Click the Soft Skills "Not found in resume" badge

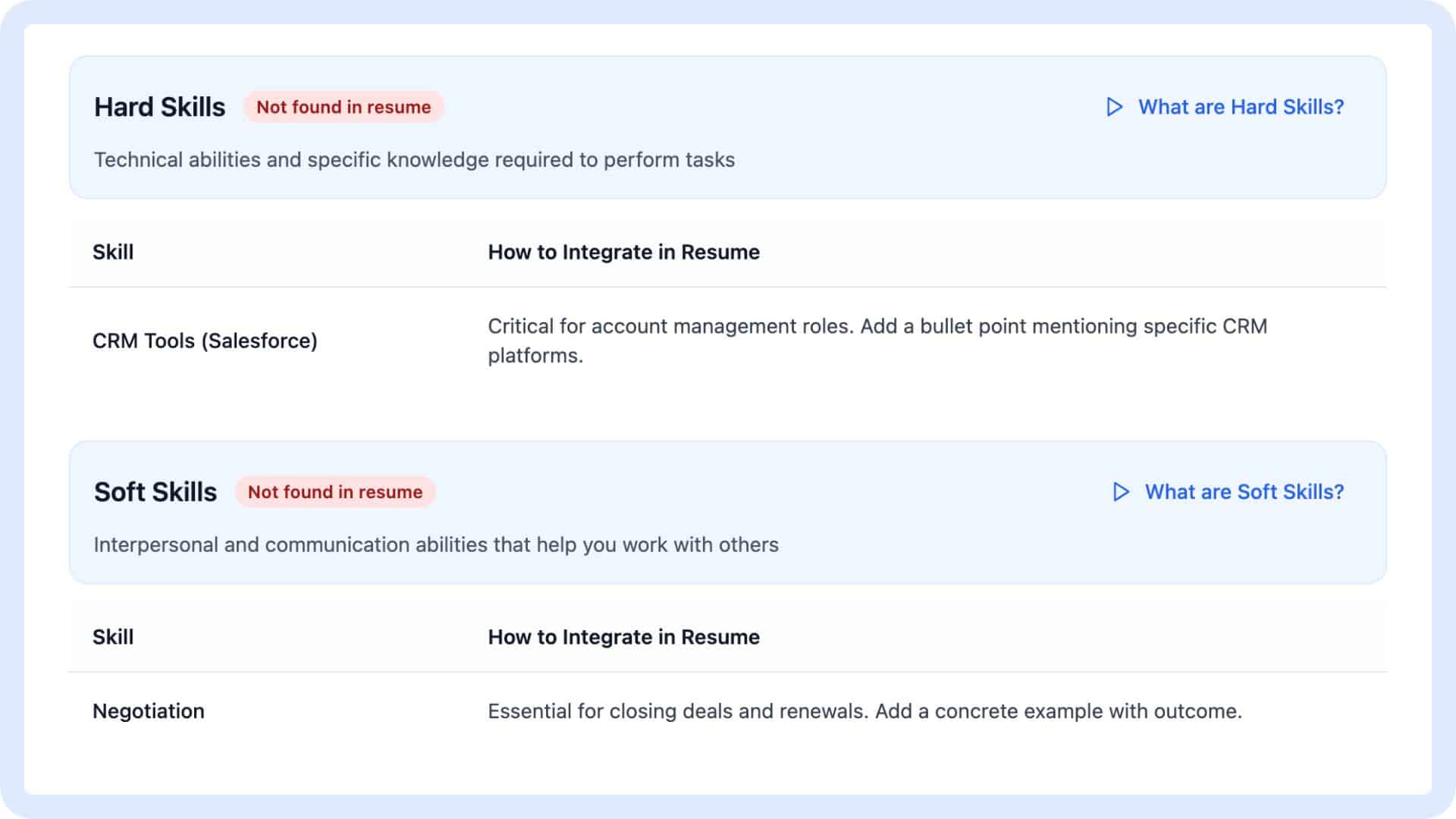coord(335,491)
